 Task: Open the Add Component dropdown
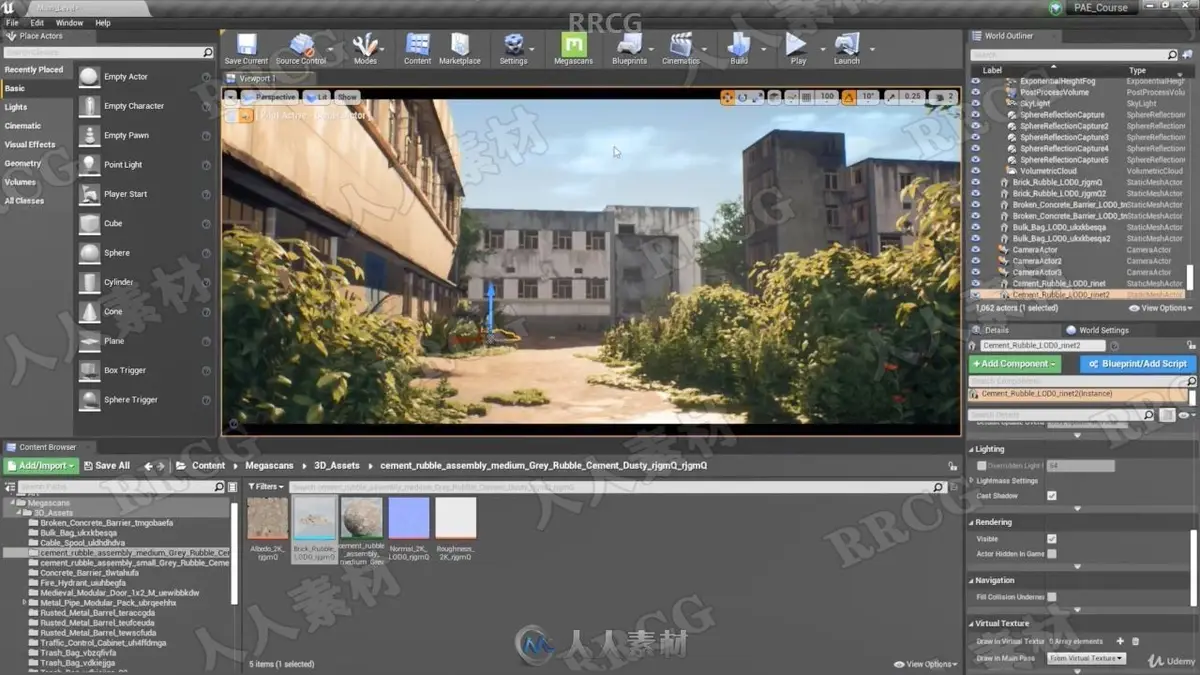coord(1014,364)
